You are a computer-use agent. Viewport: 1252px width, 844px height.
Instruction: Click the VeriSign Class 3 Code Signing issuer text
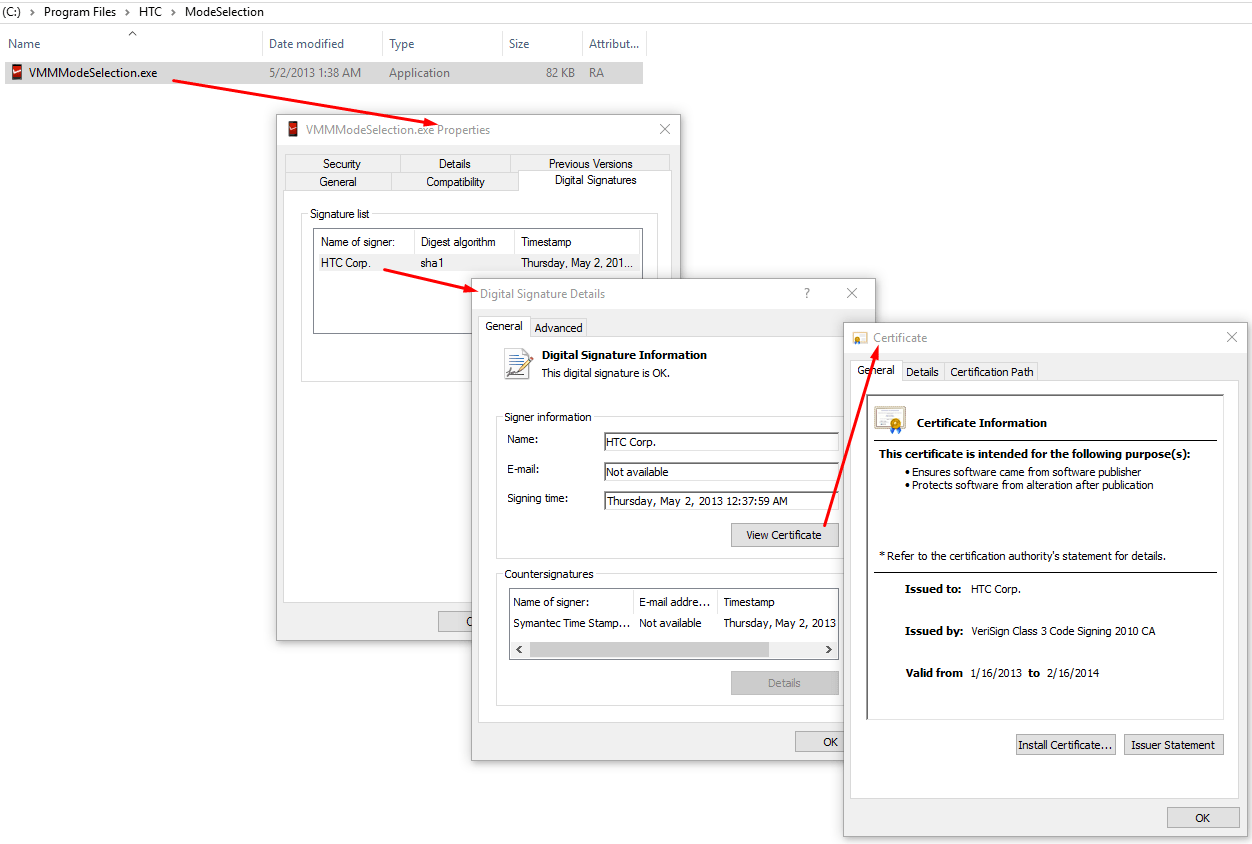pyautogui.click(x=1063, y=631)
